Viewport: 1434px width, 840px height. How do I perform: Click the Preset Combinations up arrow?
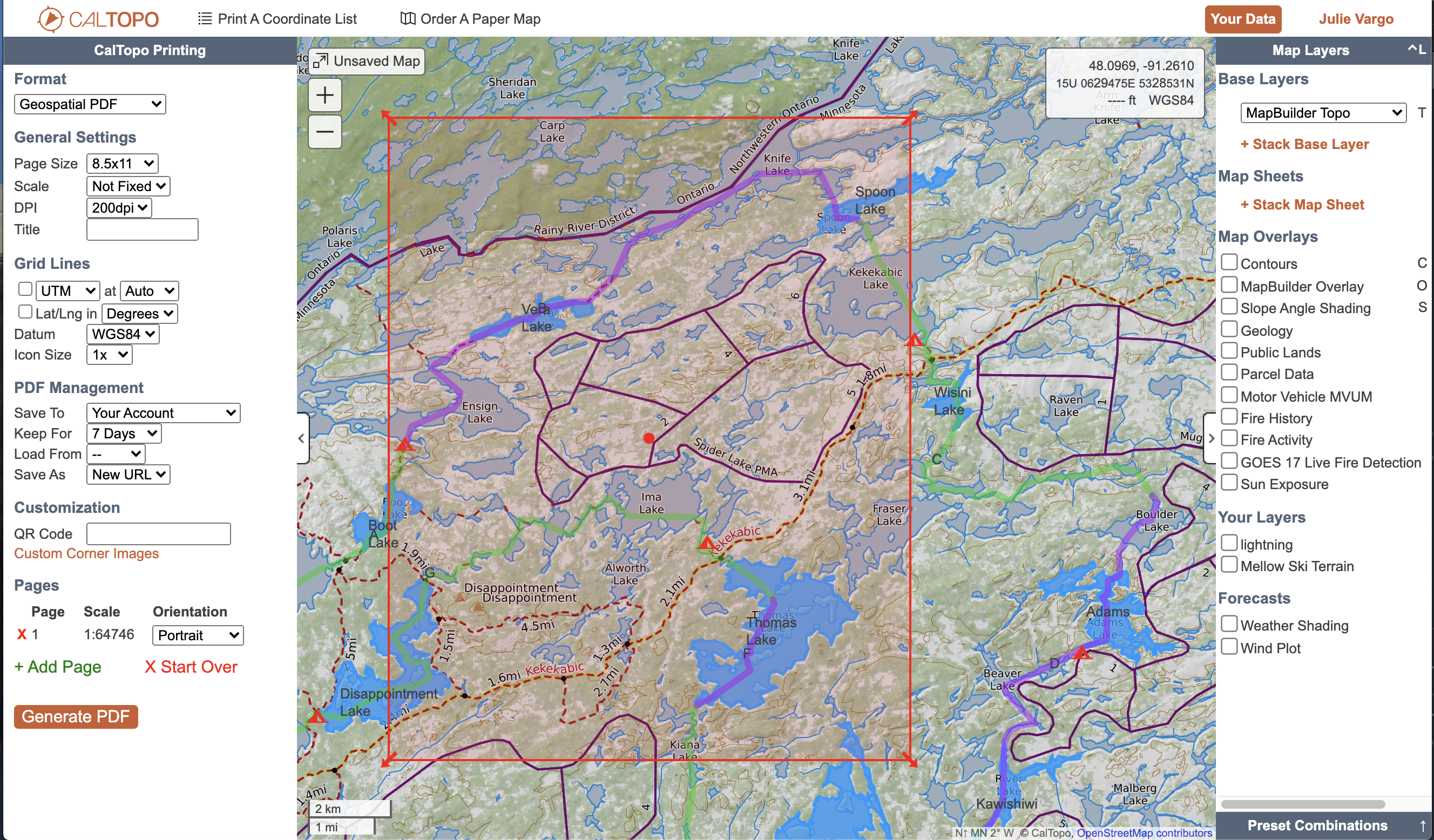point(1423,825)
